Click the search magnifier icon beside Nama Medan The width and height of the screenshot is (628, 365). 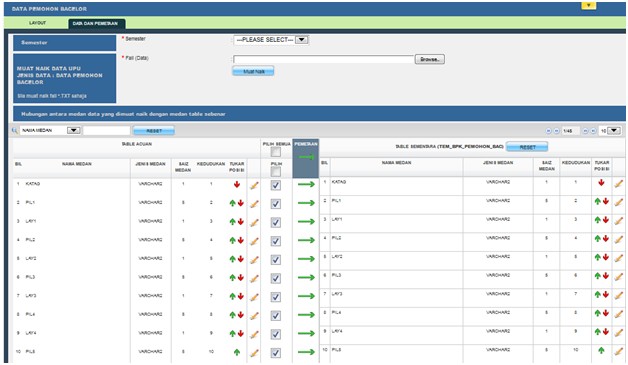[x=15, y=131]
